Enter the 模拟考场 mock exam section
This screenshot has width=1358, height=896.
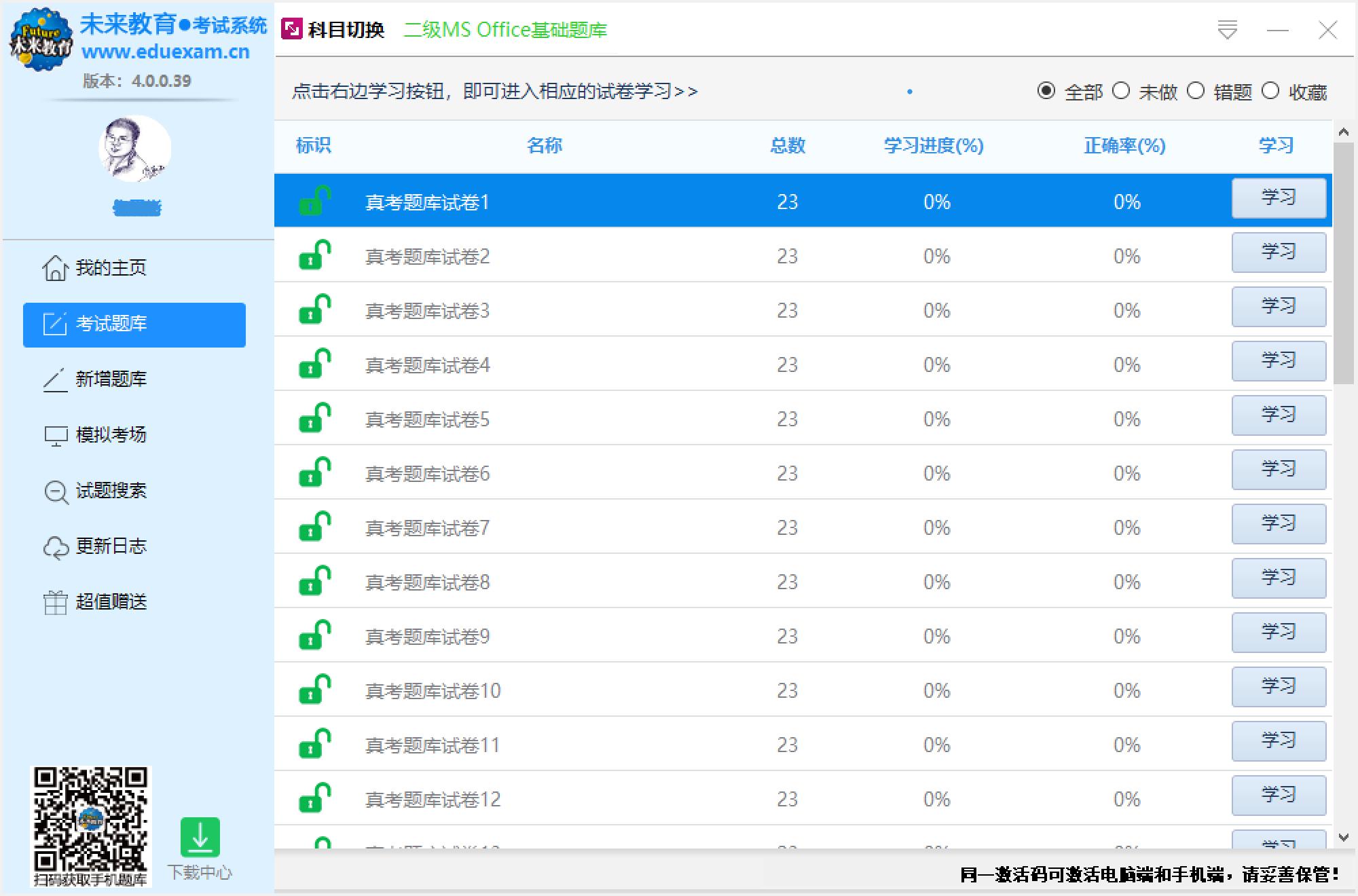[x=113, y=435]
